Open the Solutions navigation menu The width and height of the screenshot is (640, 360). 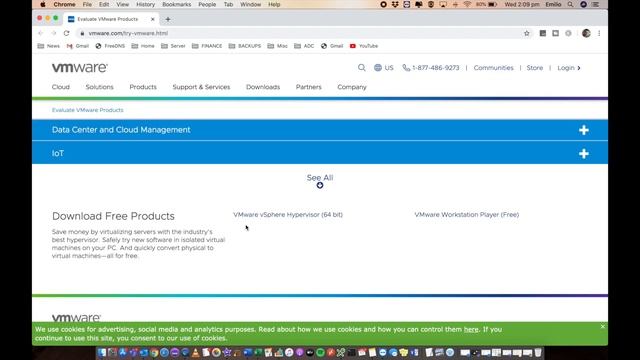point(100,87)
